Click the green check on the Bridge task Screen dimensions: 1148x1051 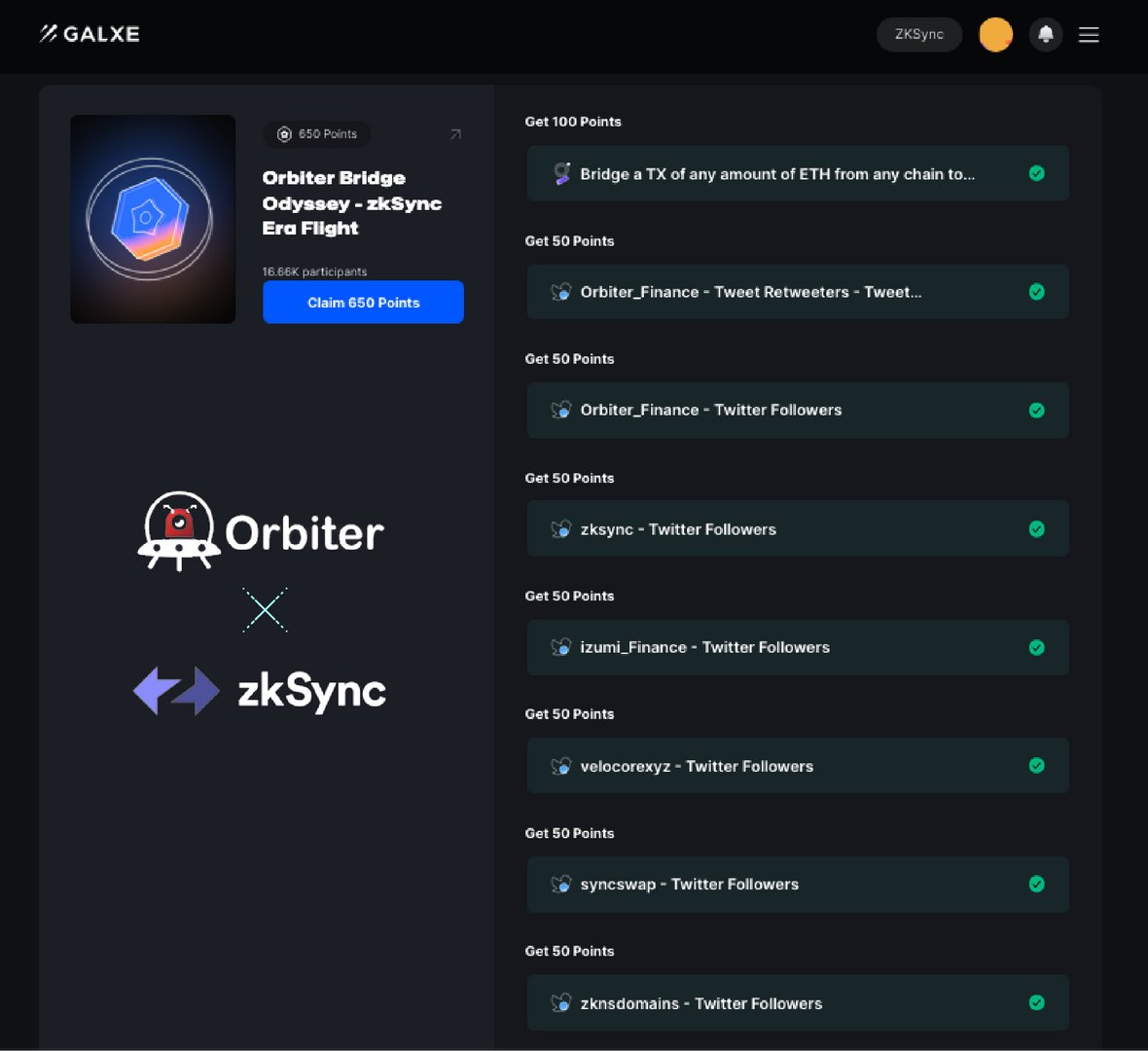pyautogui.click(x=1037, y=173)
